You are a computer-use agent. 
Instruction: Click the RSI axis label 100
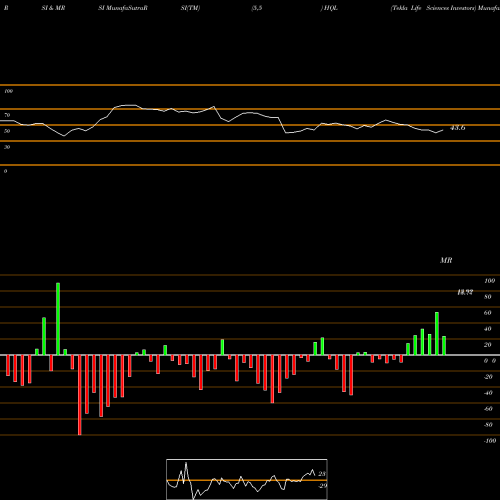(9, 91)
